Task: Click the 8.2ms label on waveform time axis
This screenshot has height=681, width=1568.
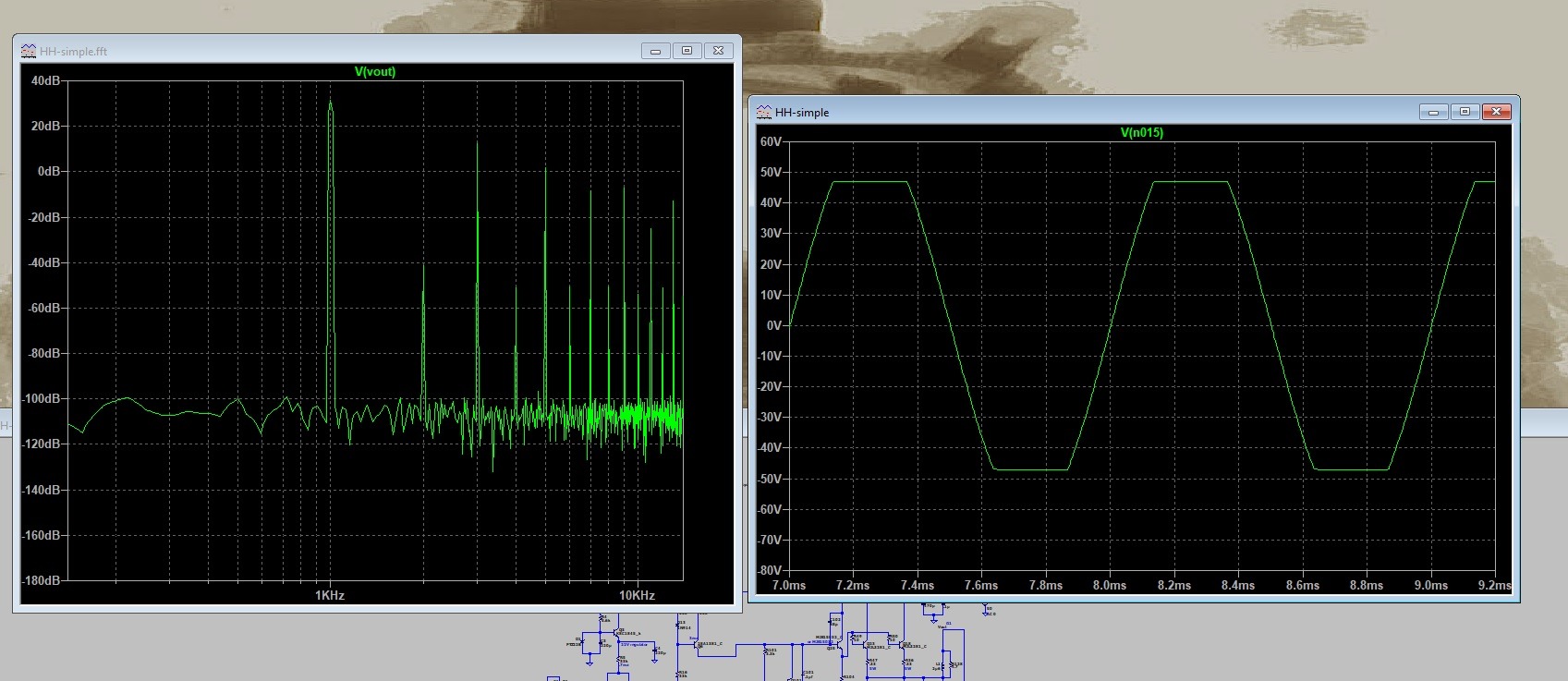Action: (x=1173, y=585)
